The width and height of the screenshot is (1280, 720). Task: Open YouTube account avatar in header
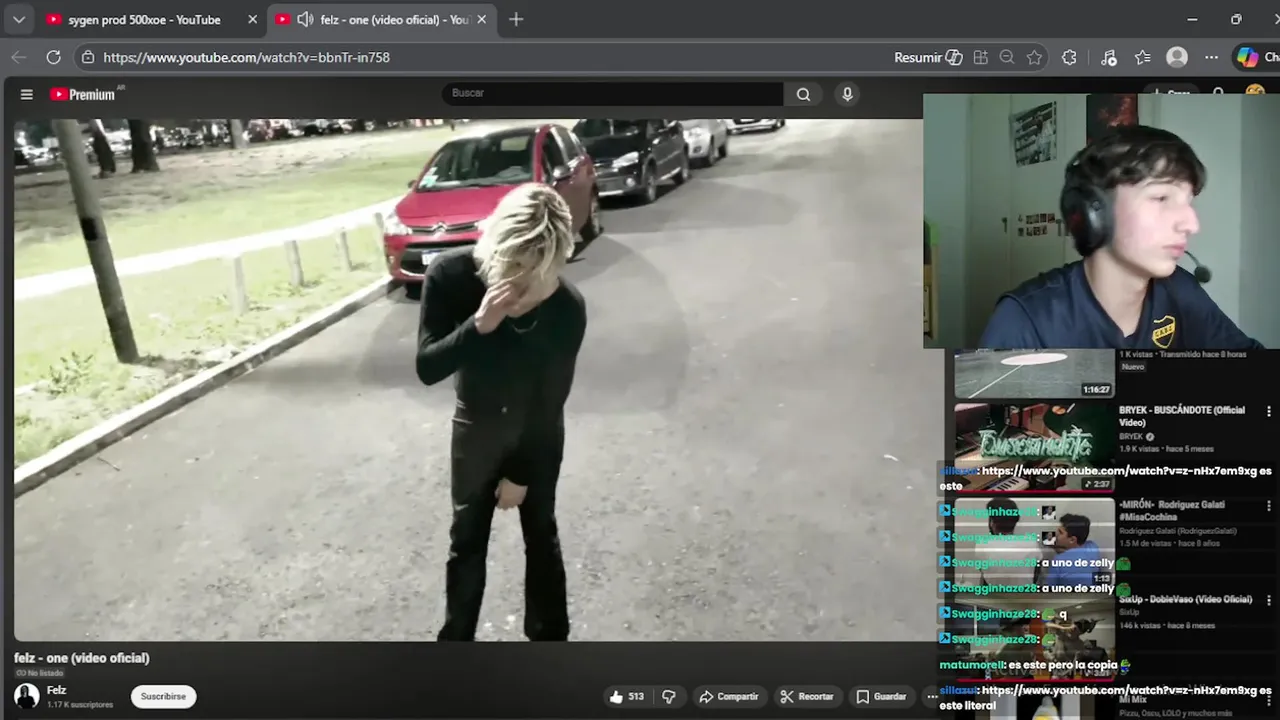click(1255, 92)
